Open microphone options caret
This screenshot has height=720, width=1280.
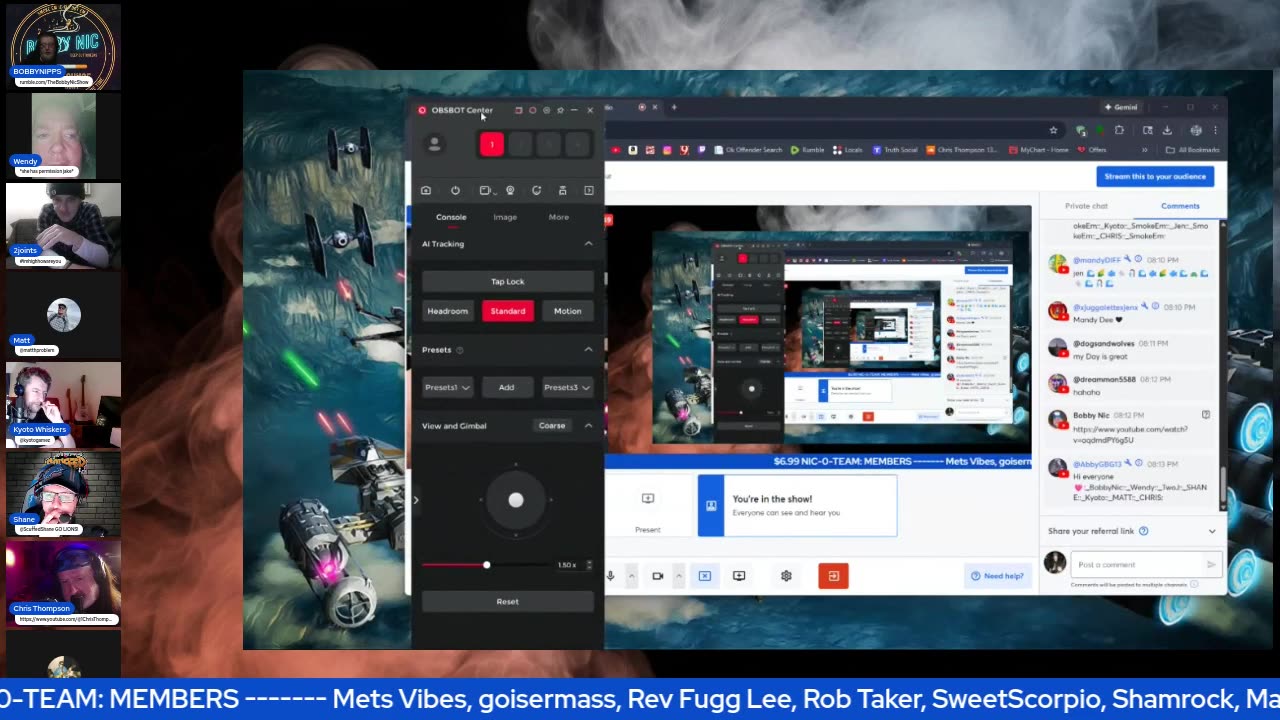click(631, 576)
